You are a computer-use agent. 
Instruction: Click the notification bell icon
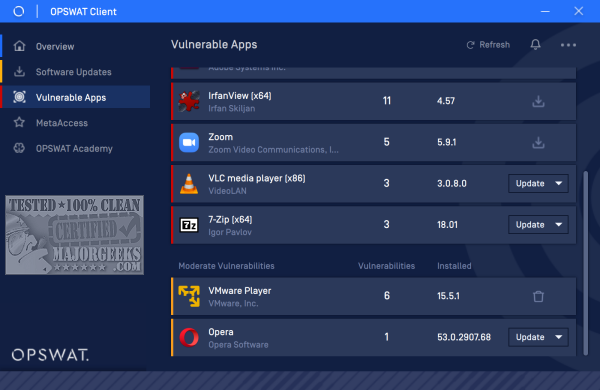coord(535,45)
